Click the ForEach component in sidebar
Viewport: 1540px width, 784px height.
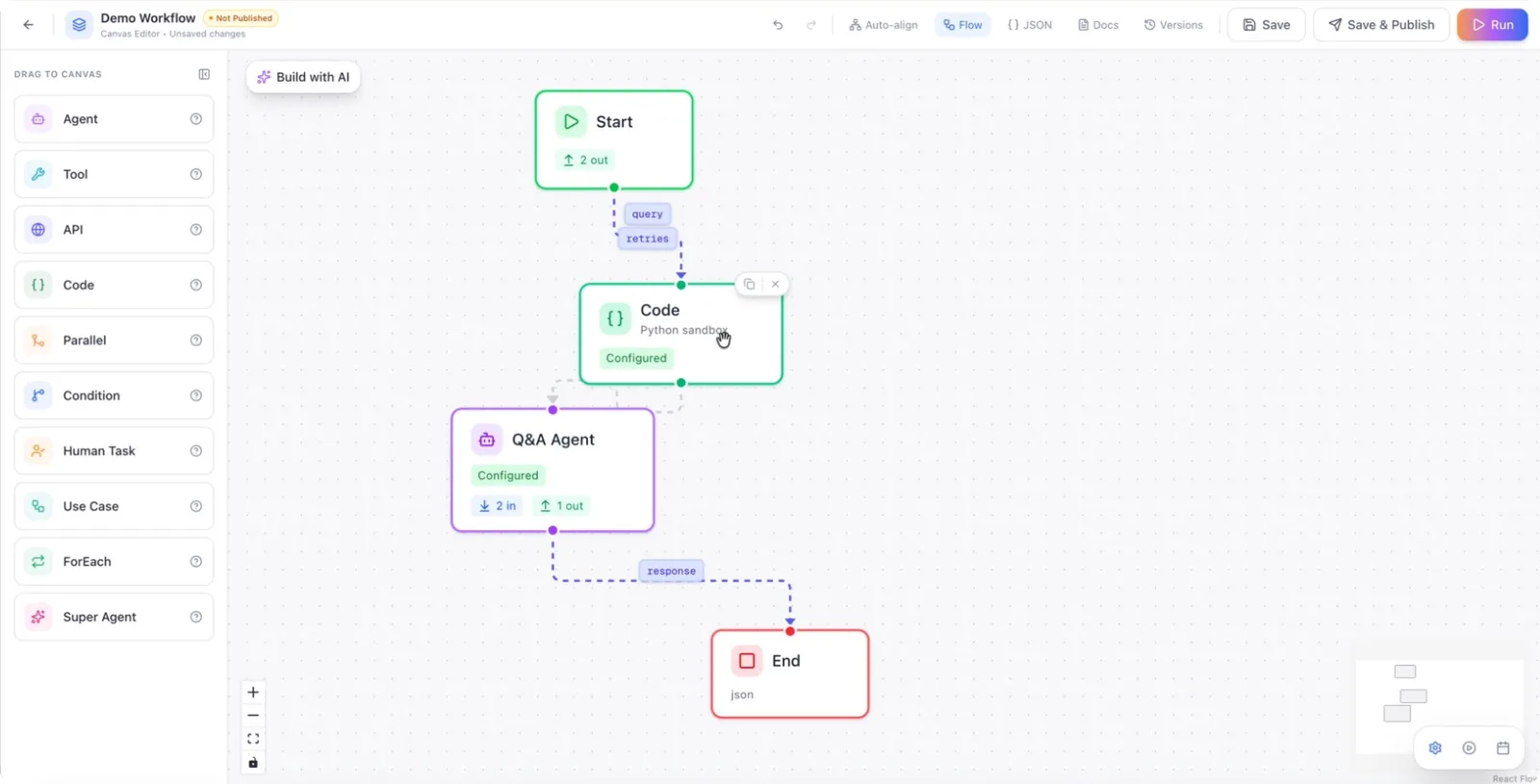[x=114, y=562]
